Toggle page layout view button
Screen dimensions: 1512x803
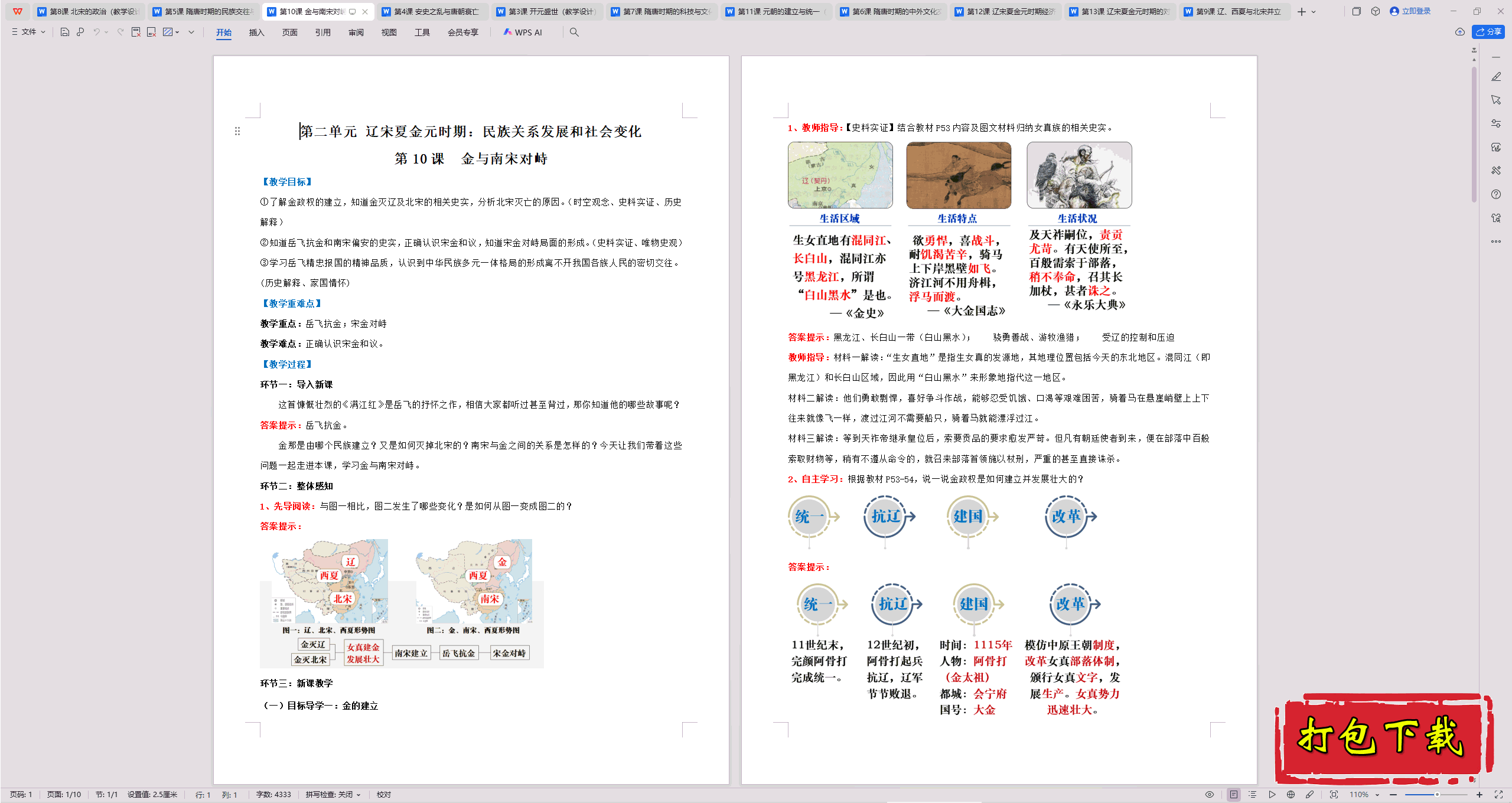pos(1234,795)
